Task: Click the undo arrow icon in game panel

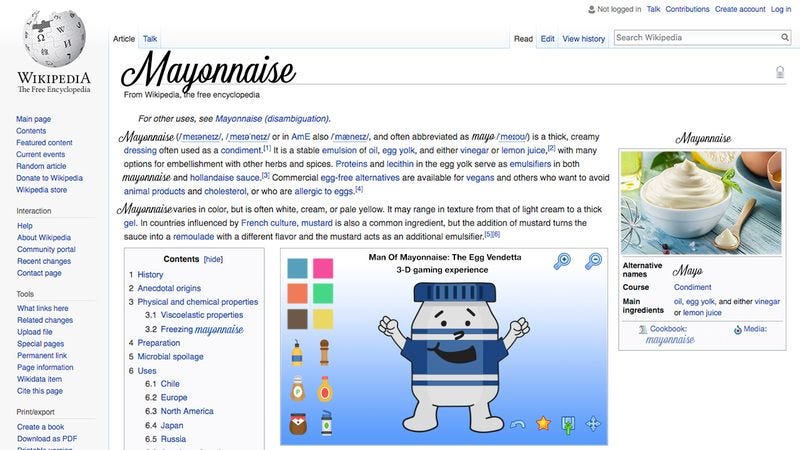Action: (517, 424)
